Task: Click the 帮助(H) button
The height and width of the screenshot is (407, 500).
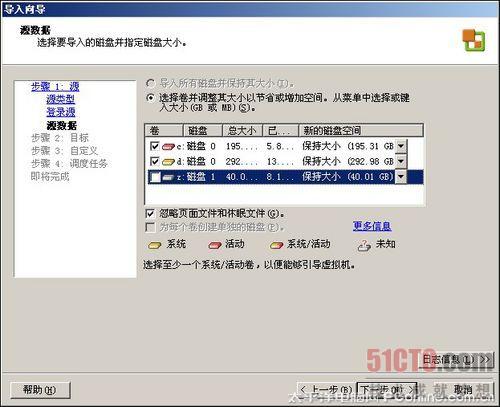Action: (x=40, y=389)
